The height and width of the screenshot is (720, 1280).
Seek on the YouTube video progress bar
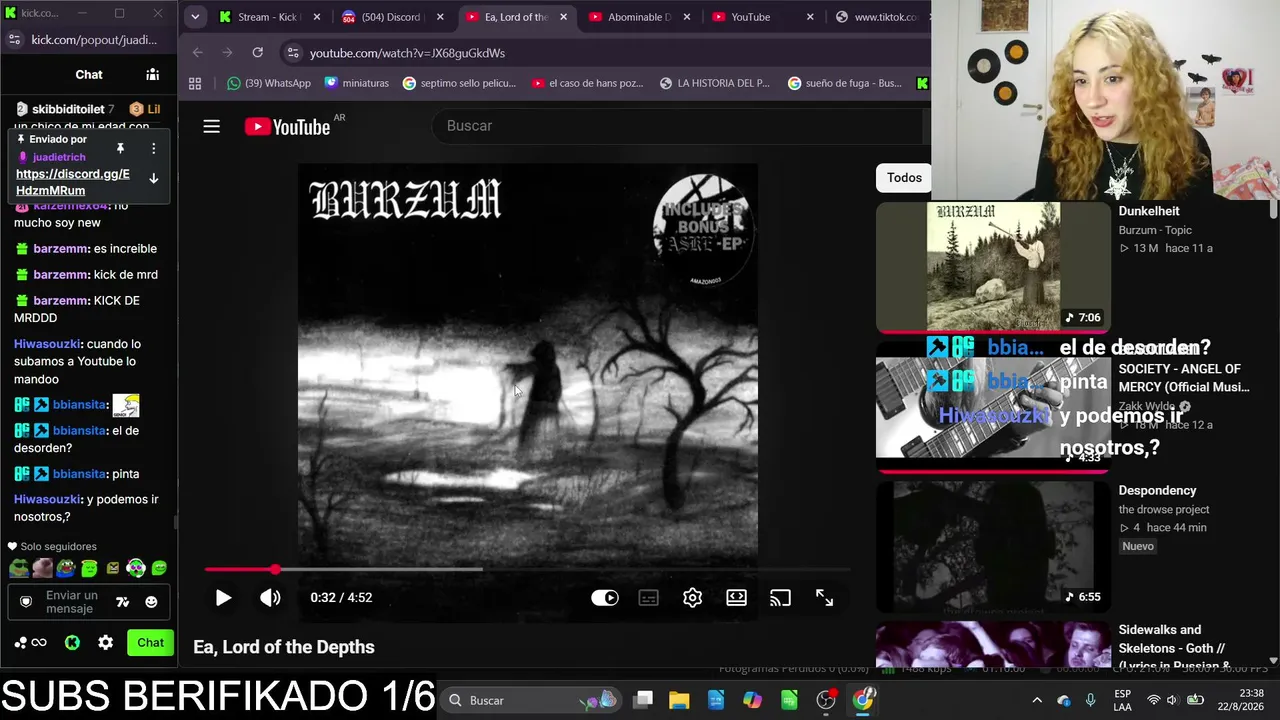527,570
